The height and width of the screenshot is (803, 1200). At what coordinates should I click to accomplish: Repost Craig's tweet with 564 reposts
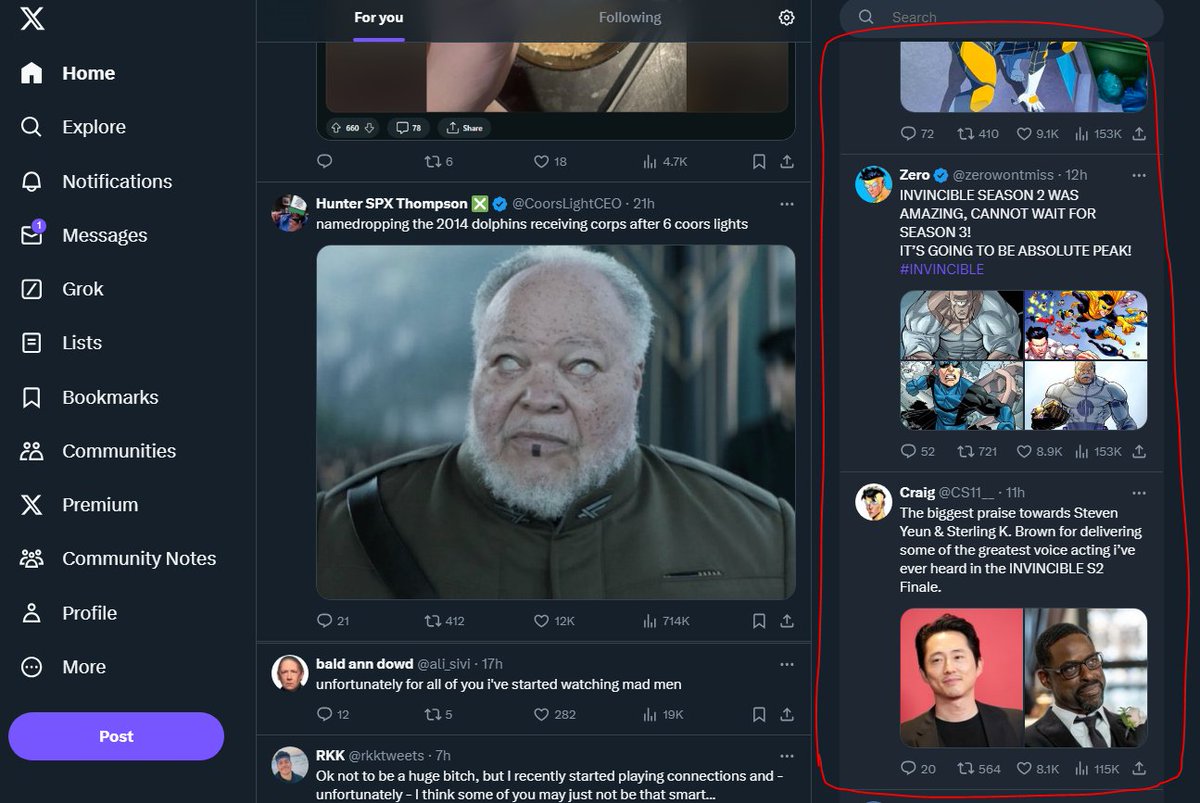pyautogui.click(x=979, y=768)
